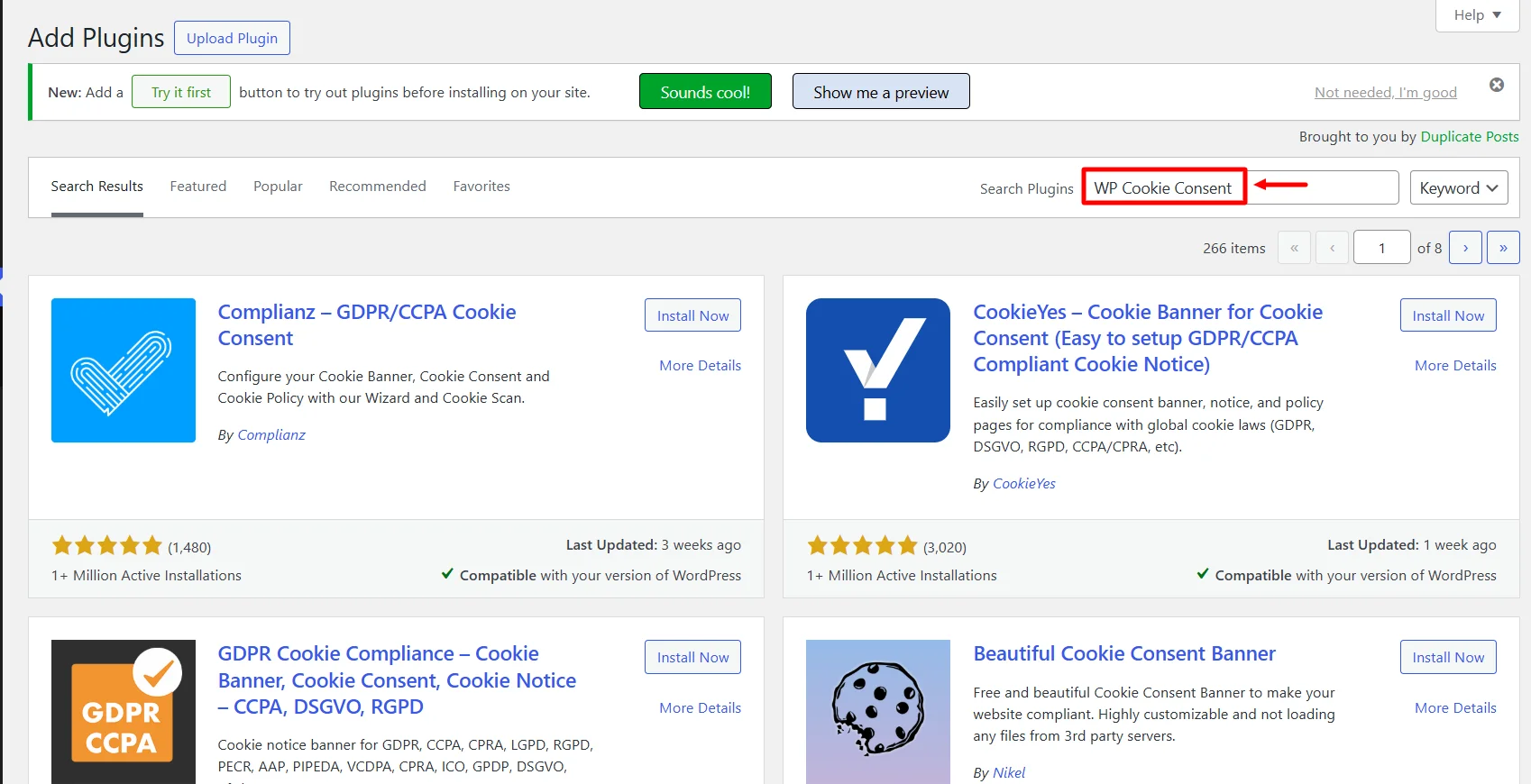Click the Sounds cool! button
The image size is (1531, 784).
coord(705,91)
